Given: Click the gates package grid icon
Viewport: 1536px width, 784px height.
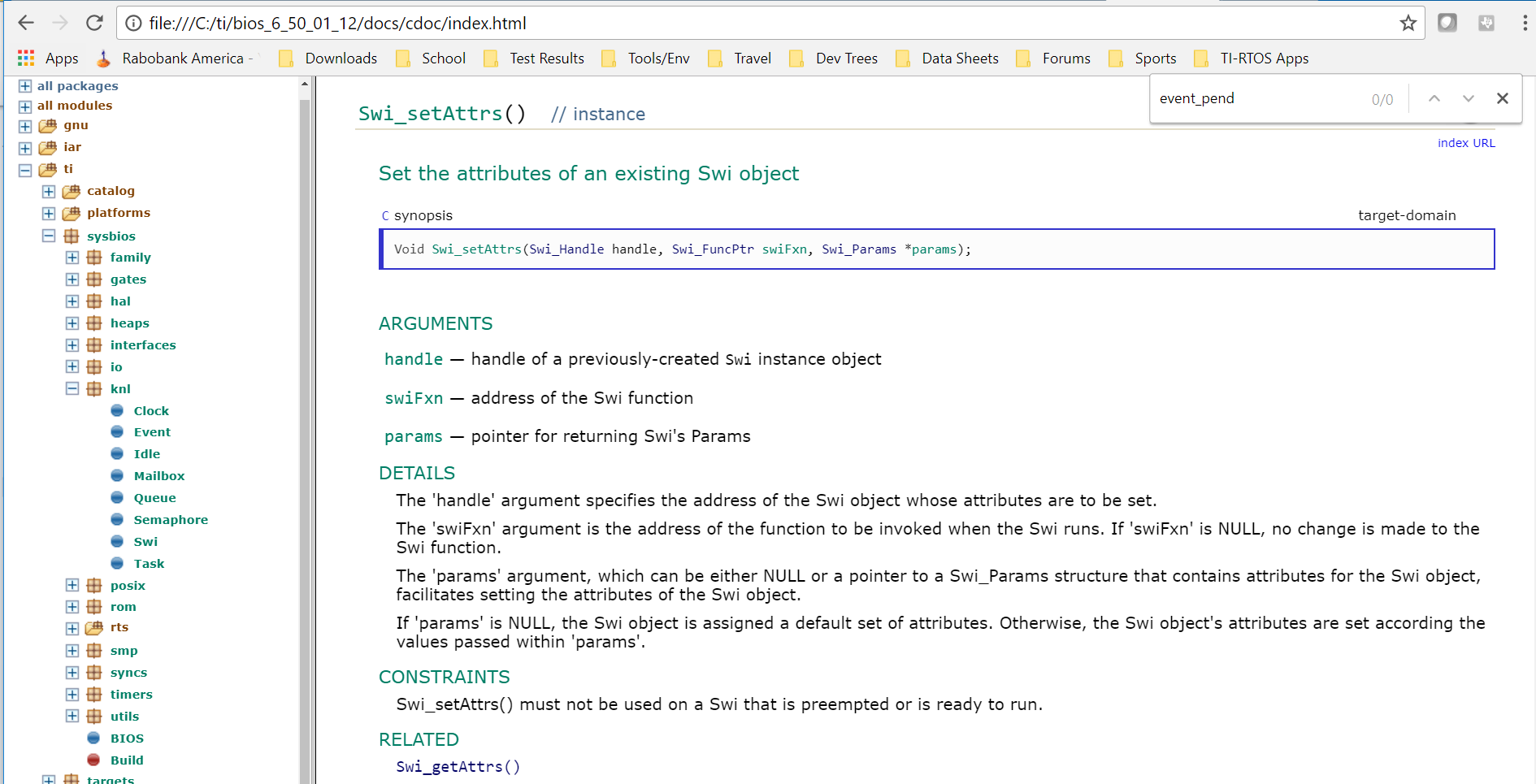Looking at the screenshot, I should pyautogui.click(x=94, y=279).
